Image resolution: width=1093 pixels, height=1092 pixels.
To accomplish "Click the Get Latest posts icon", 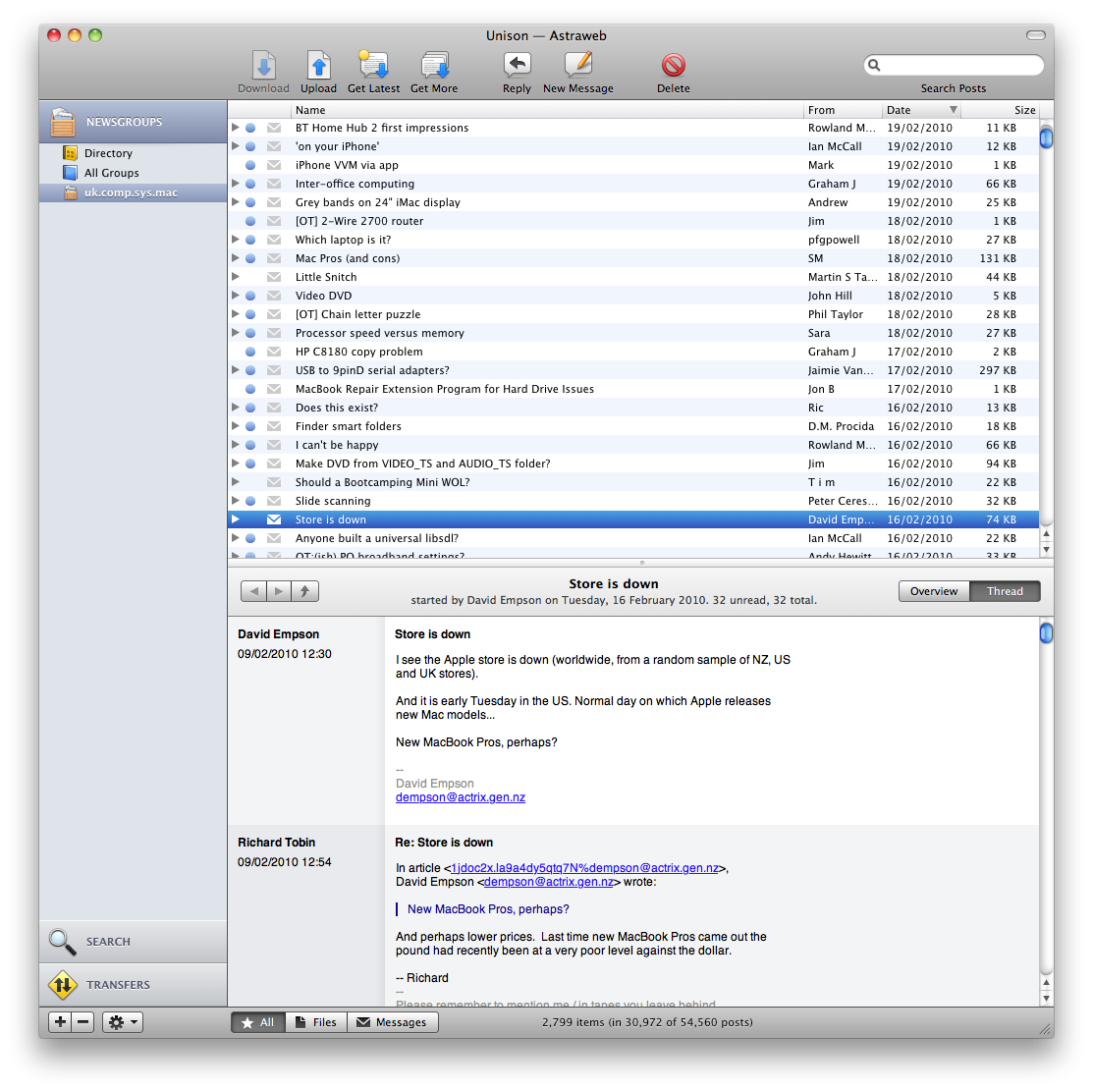I will tap(373, 66).
